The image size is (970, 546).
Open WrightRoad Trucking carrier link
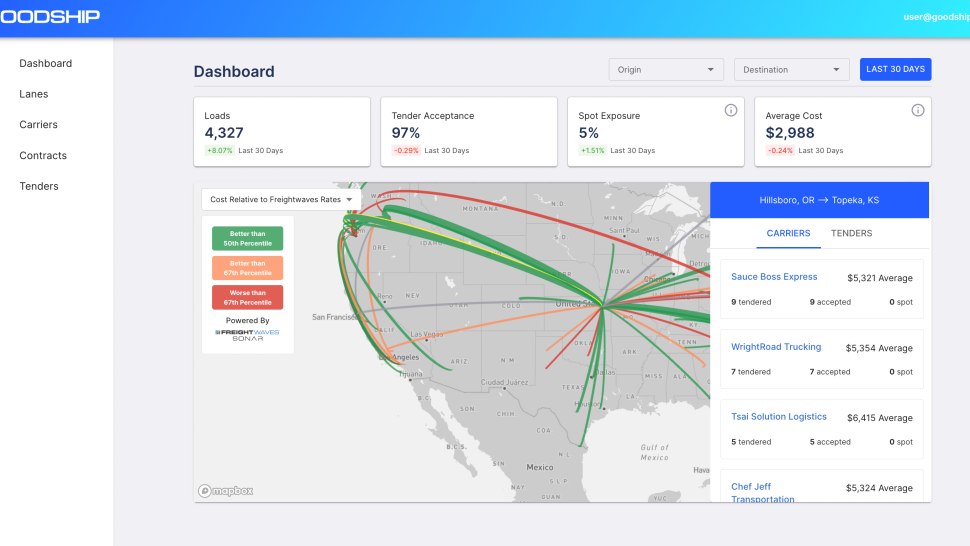(776, 347)
